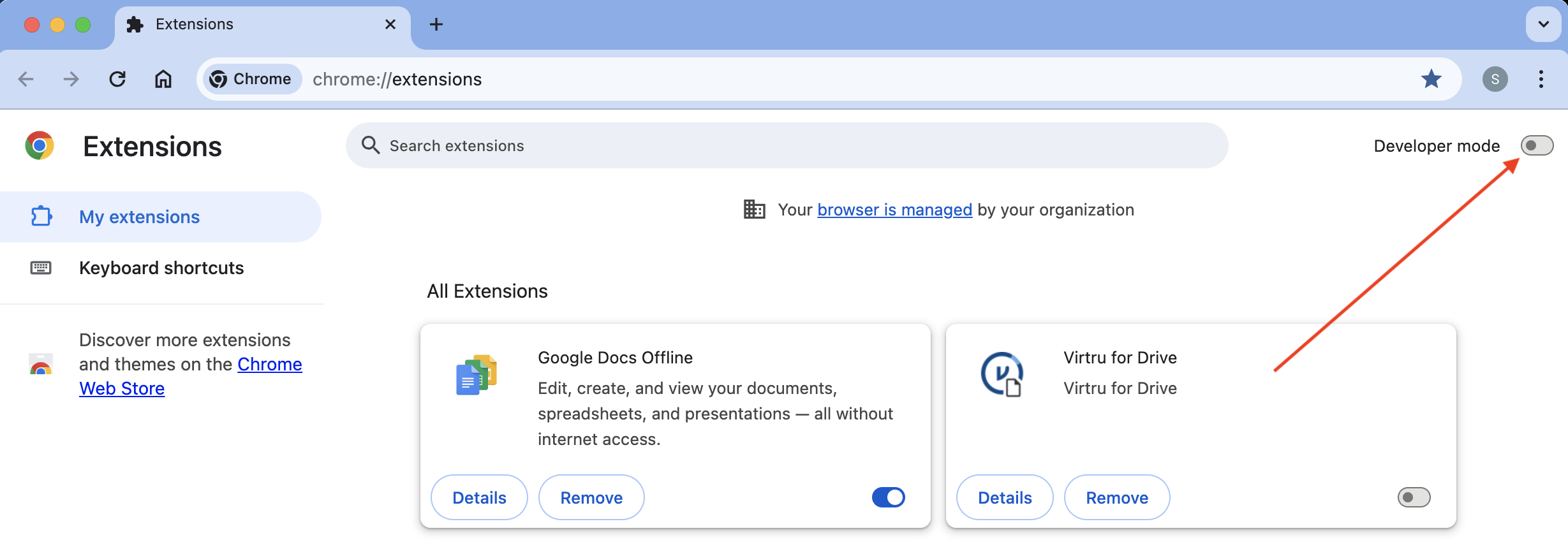Close the Extensions tab
Screen dimensions: 1568x547
click(x=390, y=24)
